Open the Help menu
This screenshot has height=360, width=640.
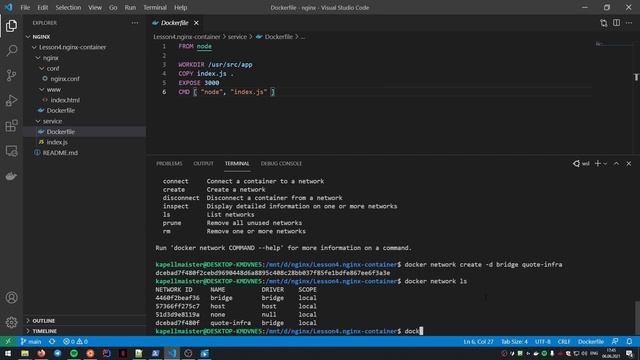point(180,7)
